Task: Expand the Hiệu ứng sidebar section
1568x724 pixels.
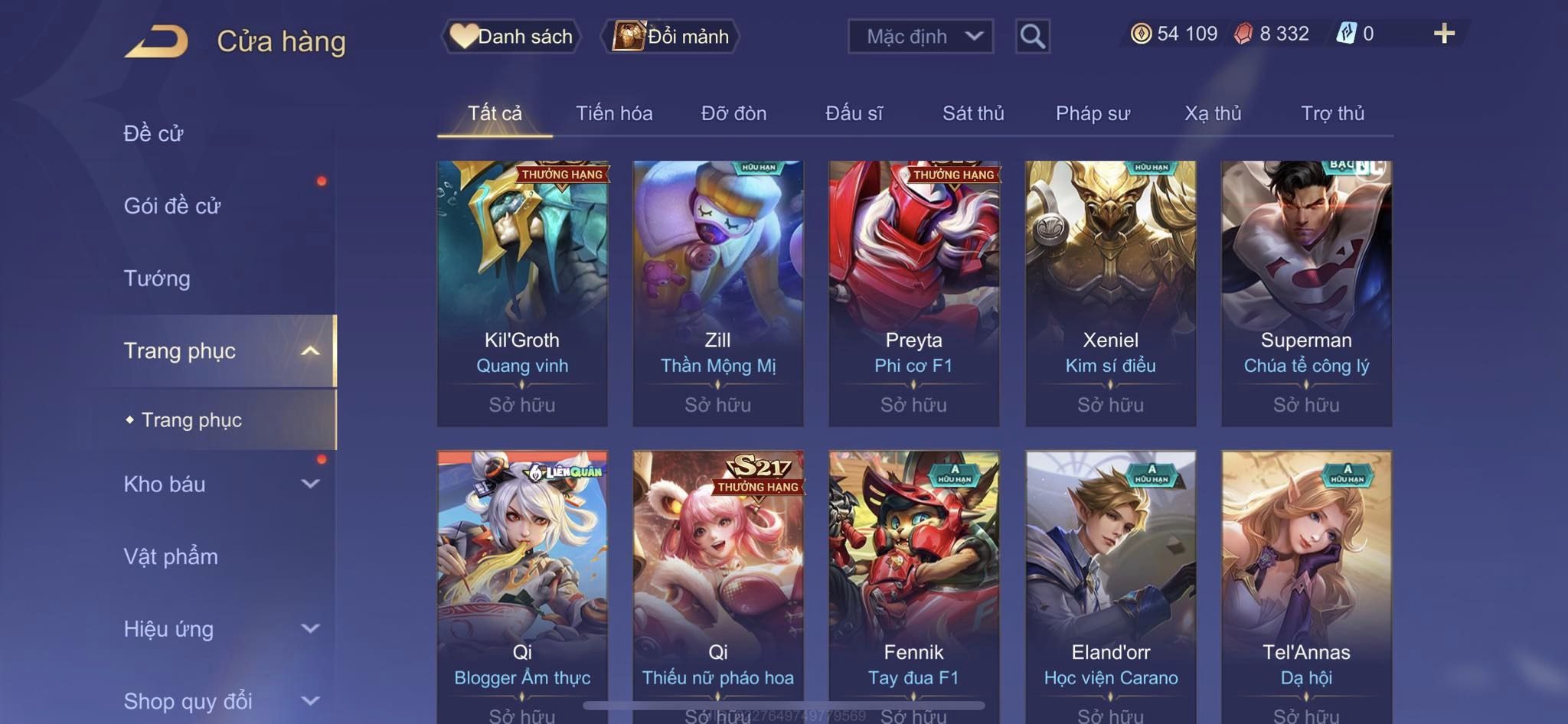Action: (x=309, y=629)
